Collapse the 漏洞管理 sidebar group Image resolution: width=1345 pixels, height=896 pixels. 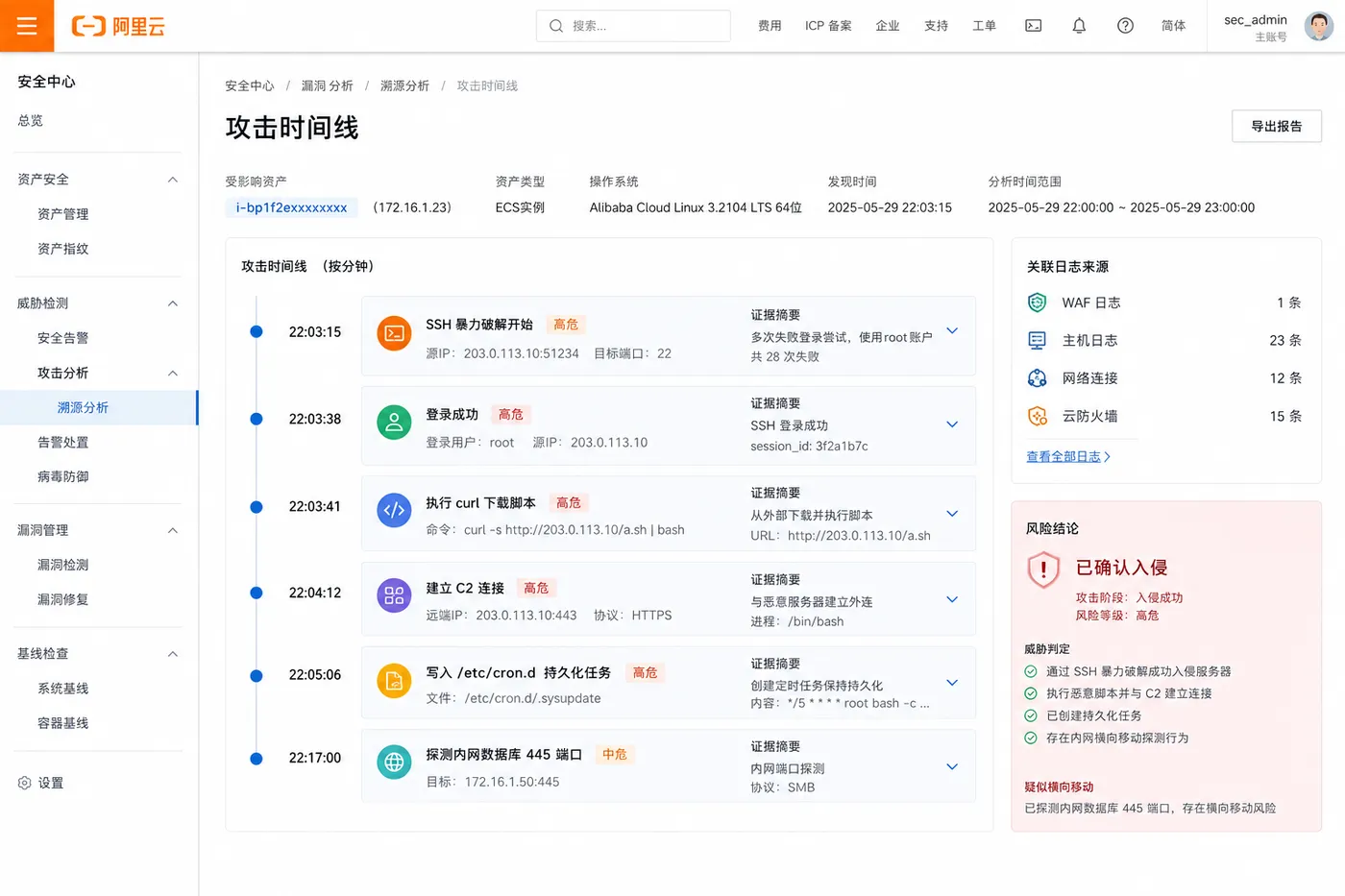click(x=173, y=530)
